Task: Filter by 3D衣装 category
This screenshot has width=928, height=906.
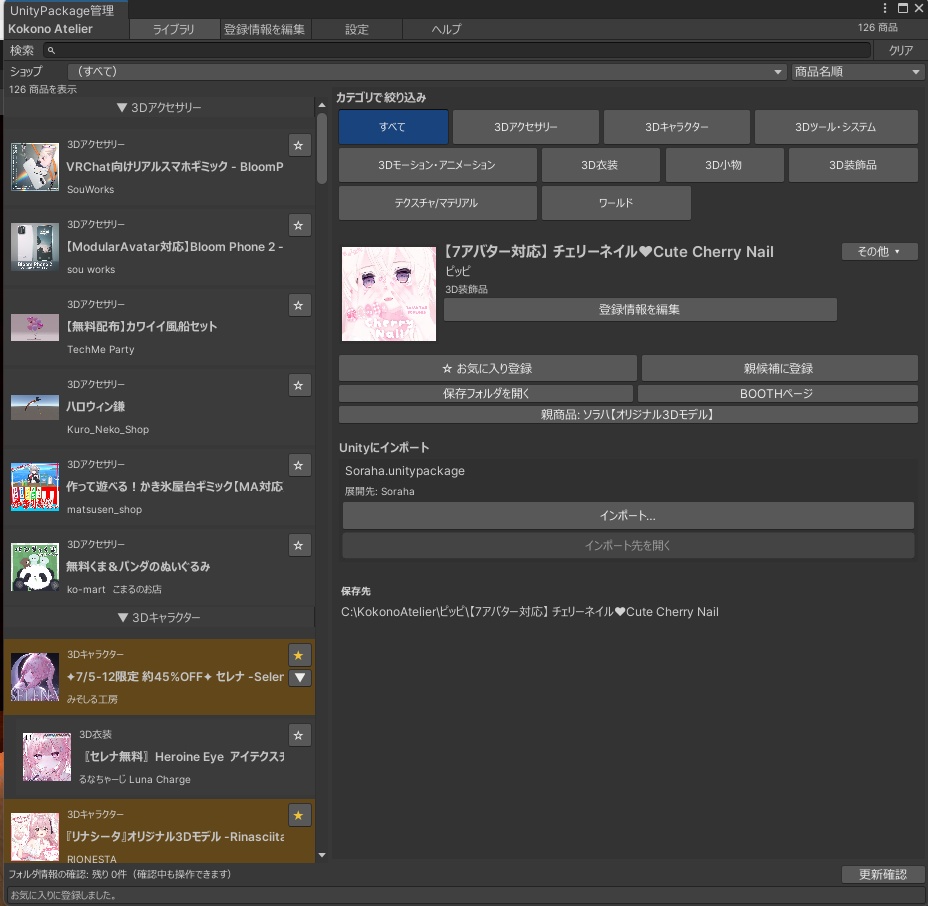Action: coord(600,165)
